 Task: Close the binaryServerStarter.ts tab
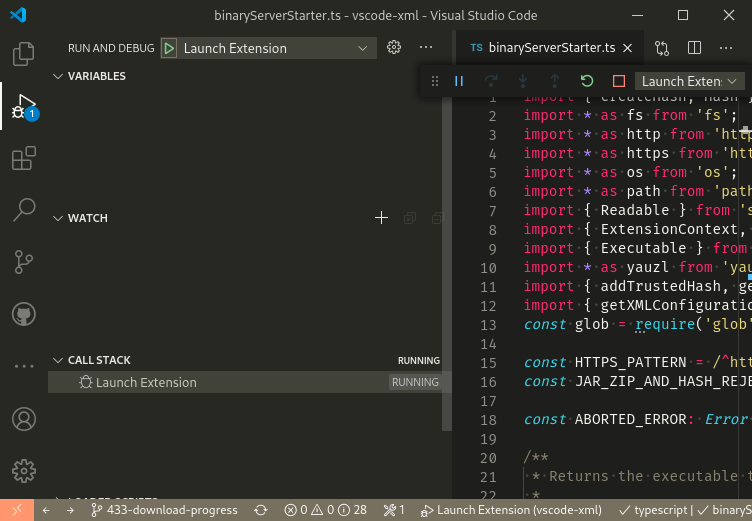[627, 48]
